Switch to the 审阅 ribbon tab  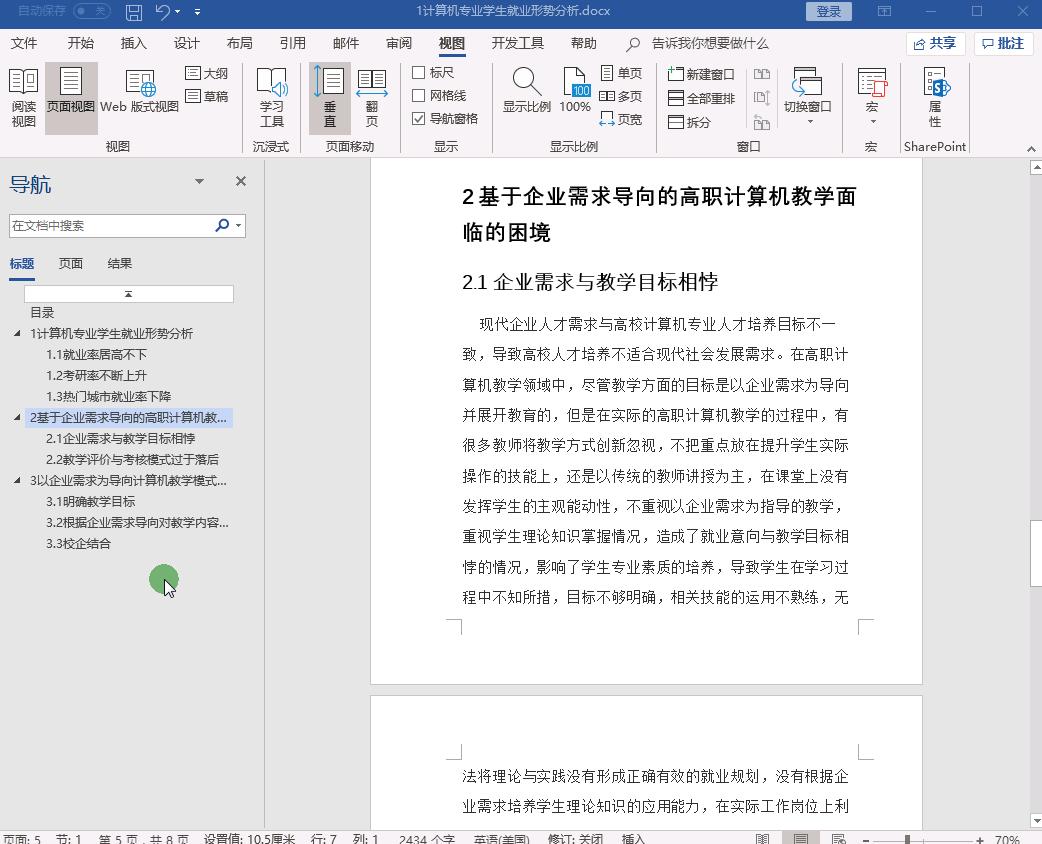point(398,43)
